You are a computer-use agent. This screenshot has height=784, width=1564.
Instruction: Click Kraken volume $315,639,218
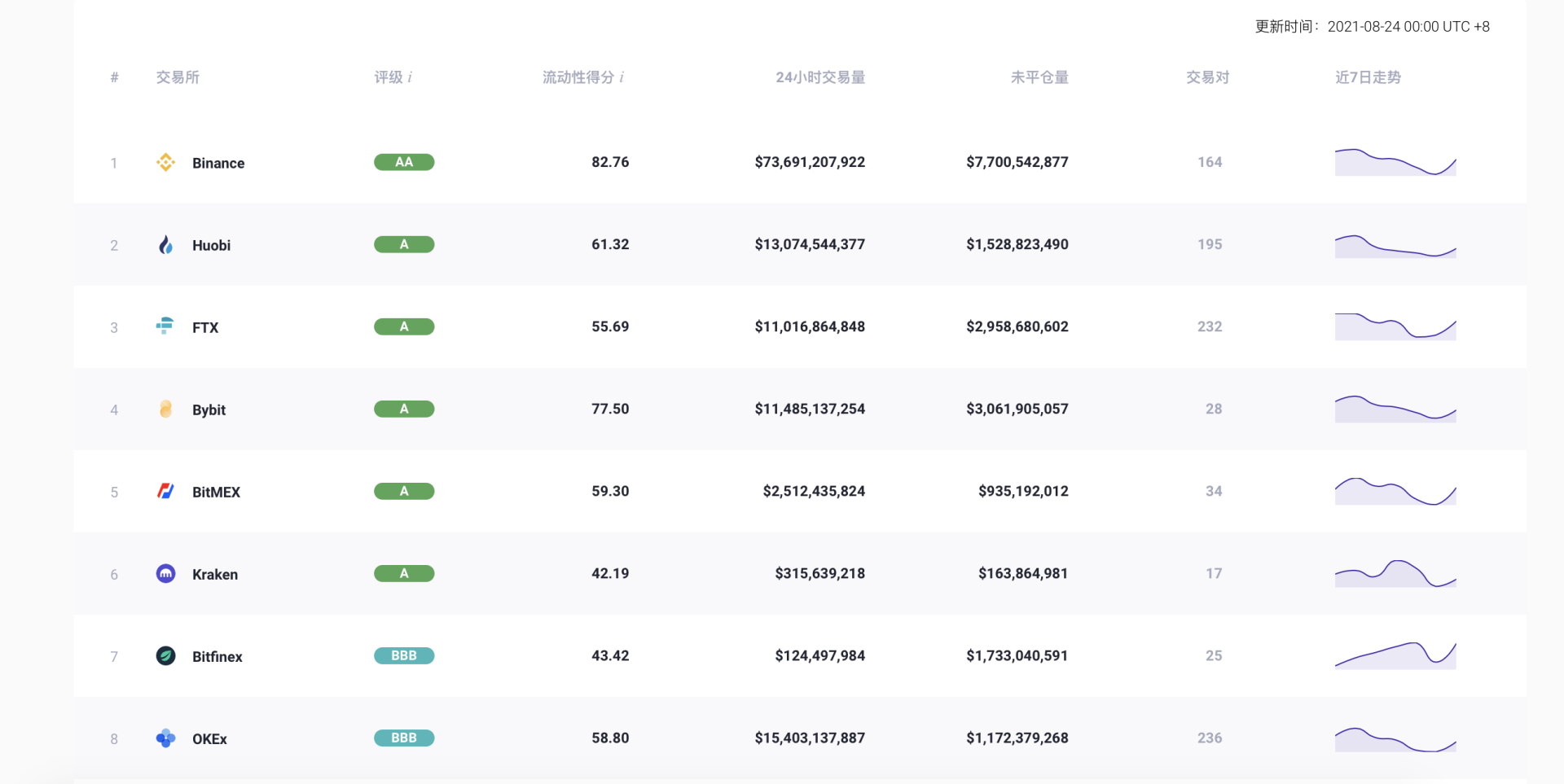(820, 573)
